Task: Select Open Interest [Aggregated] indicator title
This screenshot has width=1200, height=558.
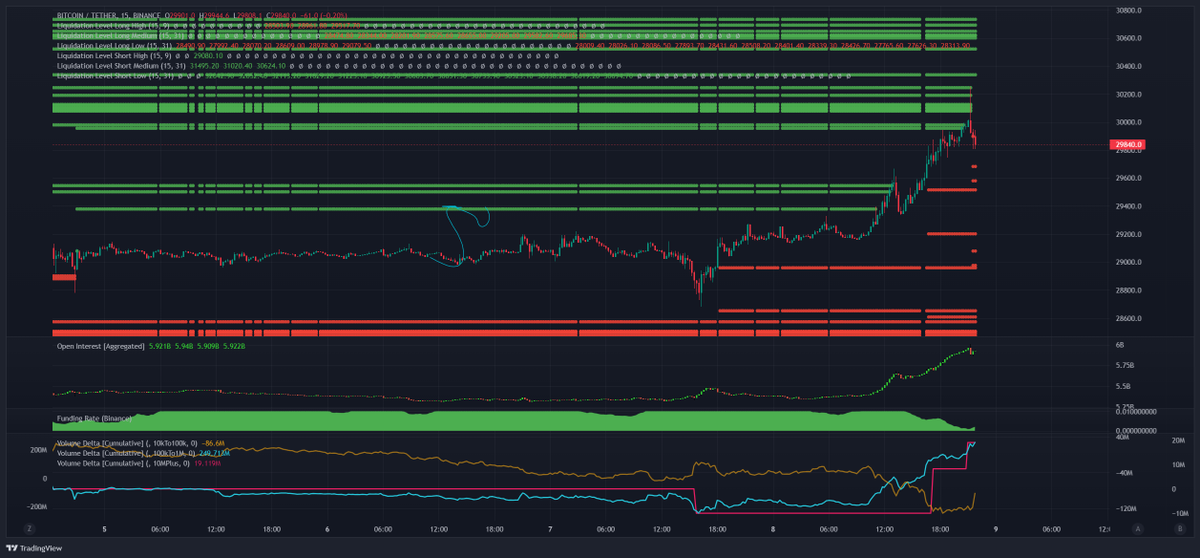Action: pyautogui.click(x=100, y=346)
